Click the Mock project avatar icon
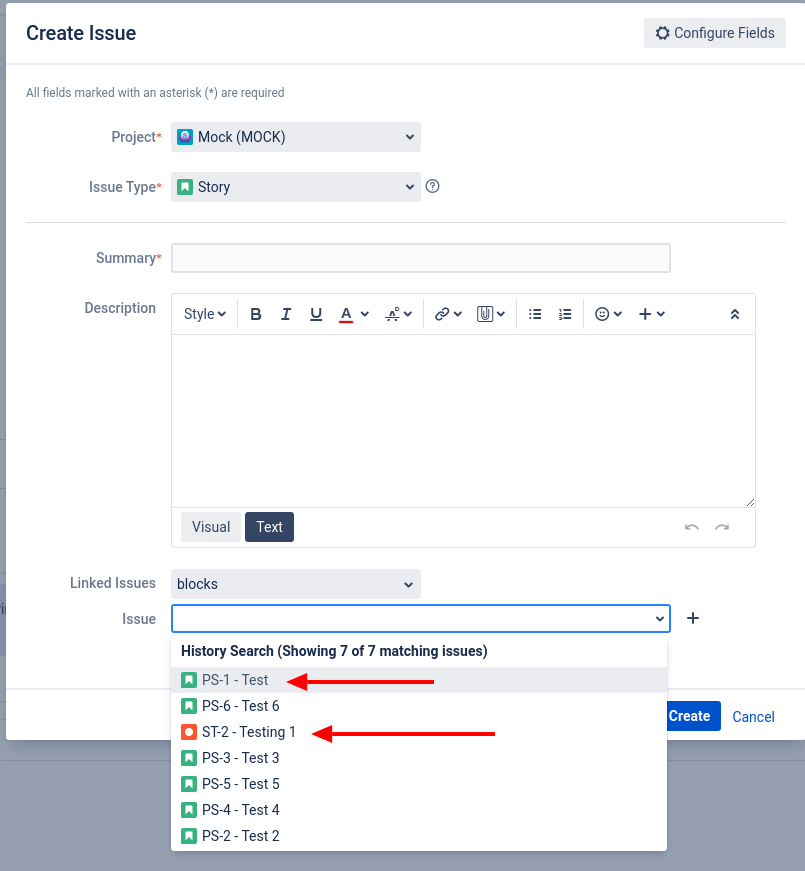 click(x=185, y=137)
